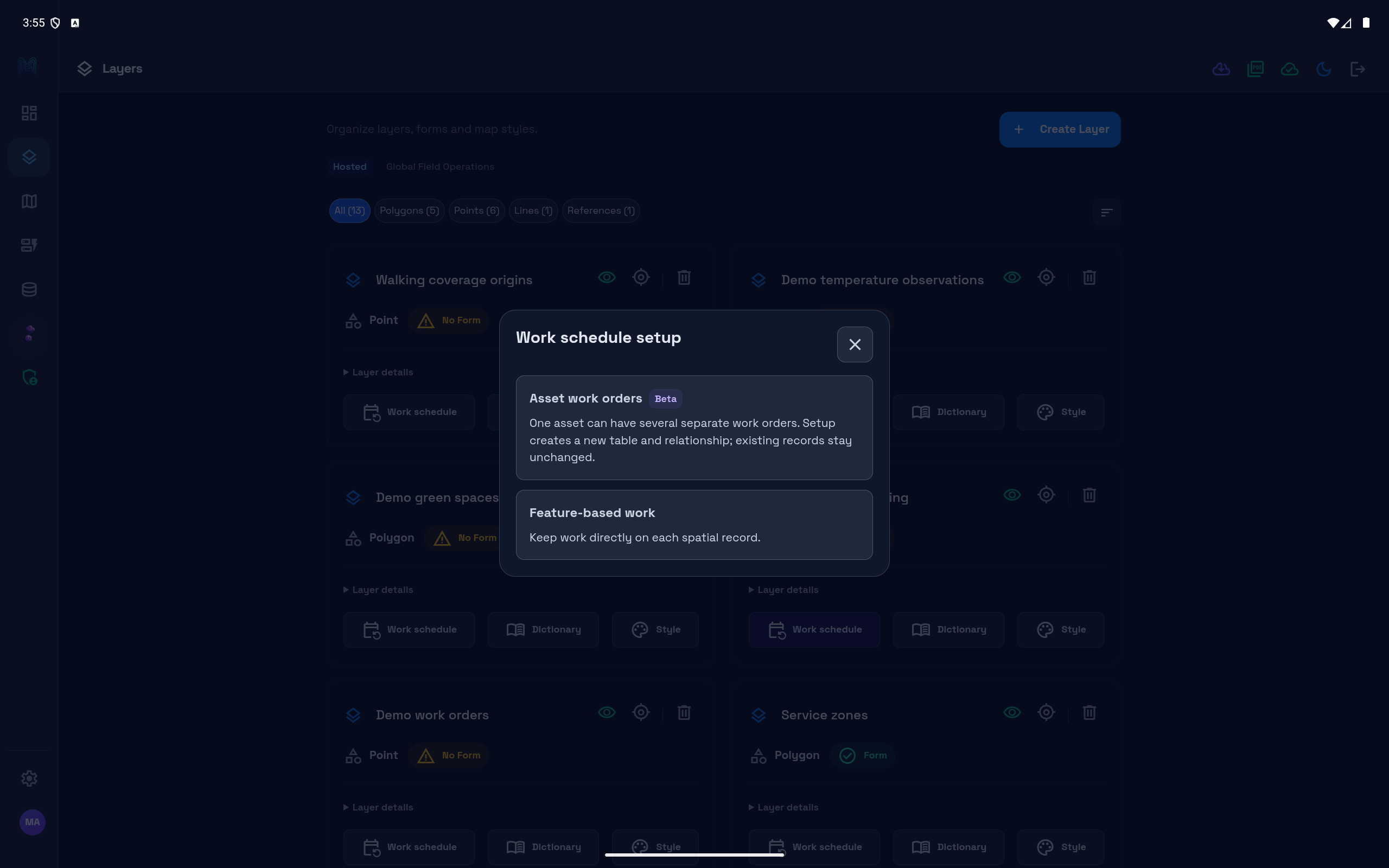Click the cloud download icon in header
Screen dimensions: 1389x868
[x=1221, y=69]
